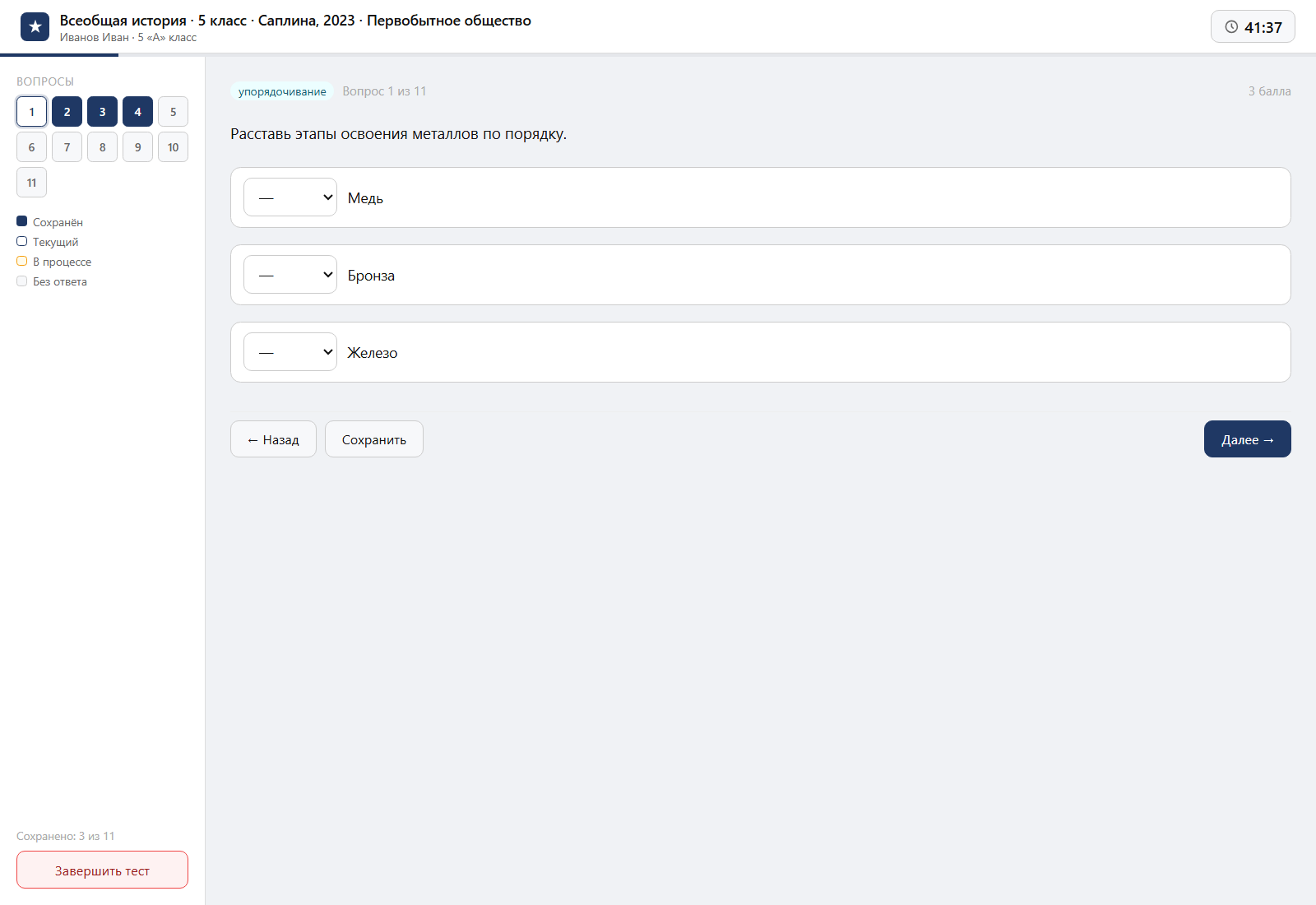Viewport: 1316px width, 905px height.
Task: Click the ← Назад button
Action: point(273,439)
